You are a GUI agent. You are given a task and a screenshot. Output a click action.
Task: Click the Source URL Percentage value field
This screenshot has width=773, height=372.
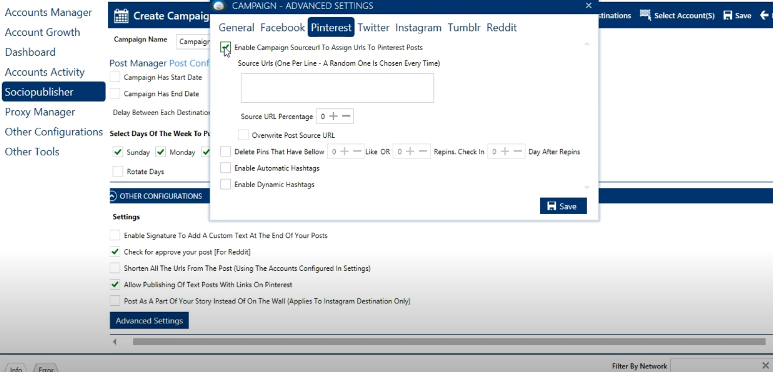coord(322,116)
